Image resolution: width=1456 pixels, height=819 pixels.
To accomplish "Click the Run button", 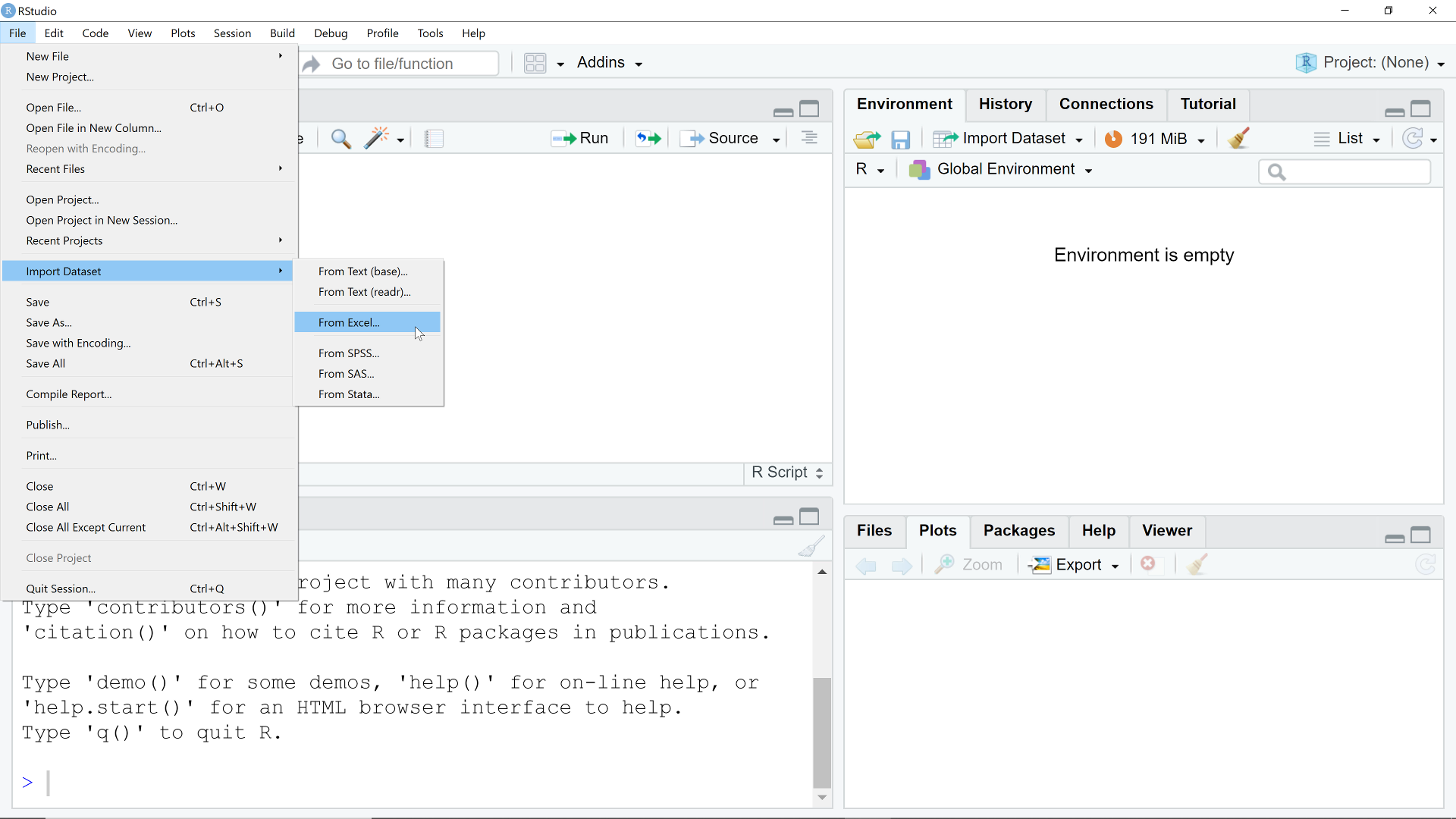I will click(x=580, y=138).
